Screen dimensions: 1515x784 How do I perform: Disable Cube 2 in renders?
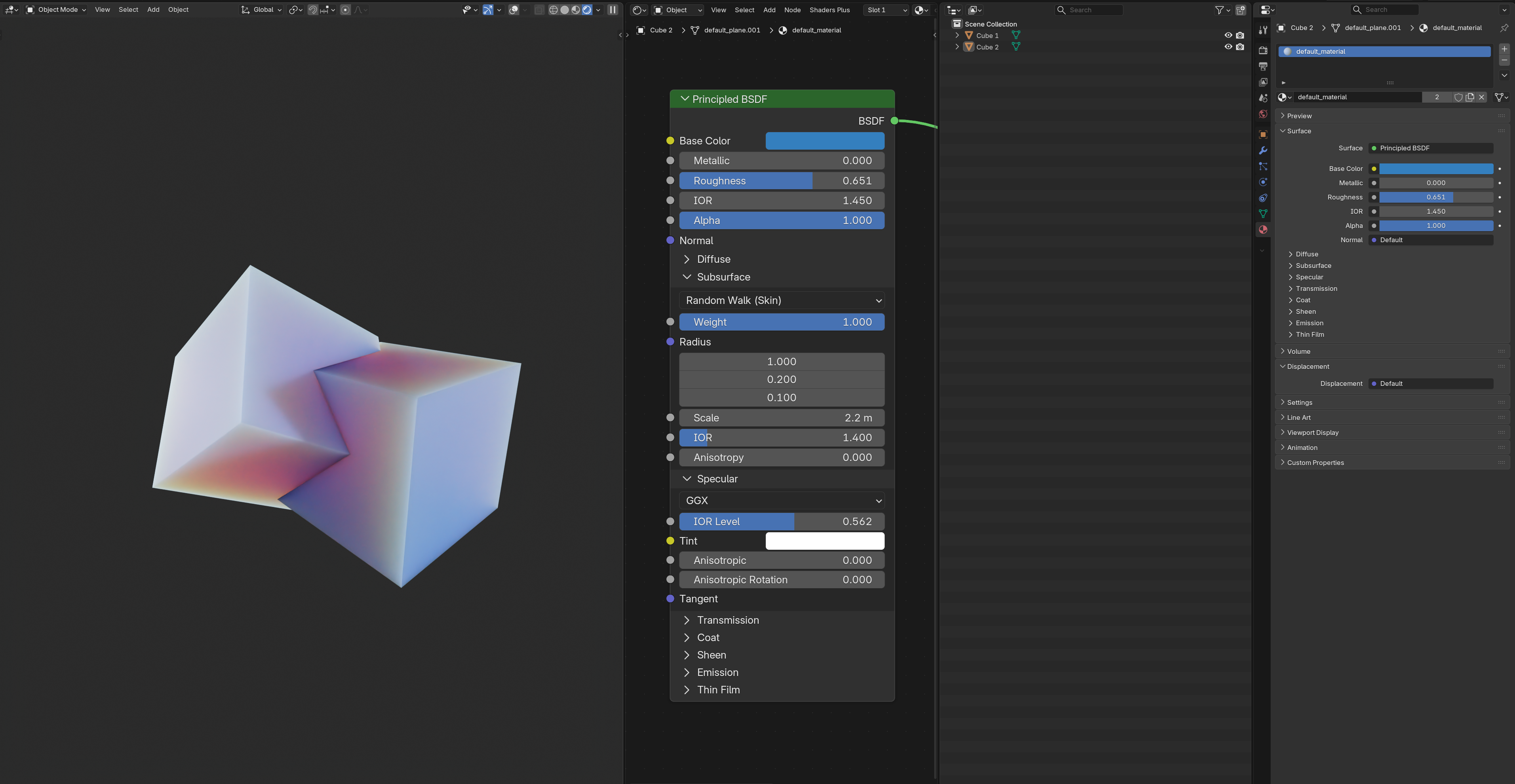tap(1240, 47)
